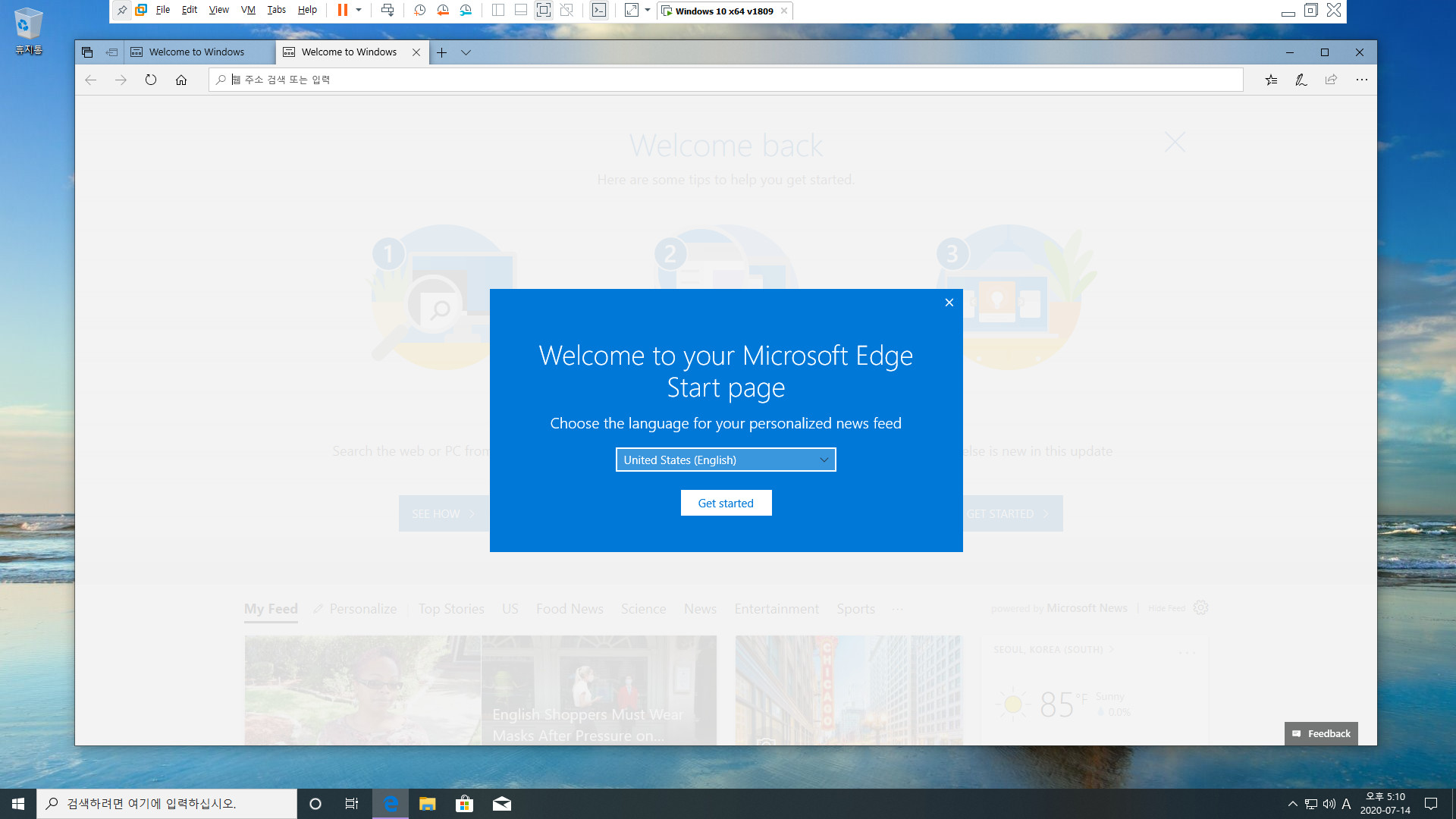The image size is (1456, 819).
Task: Open a new Edge tab
Action: click(x=441, y=52)
